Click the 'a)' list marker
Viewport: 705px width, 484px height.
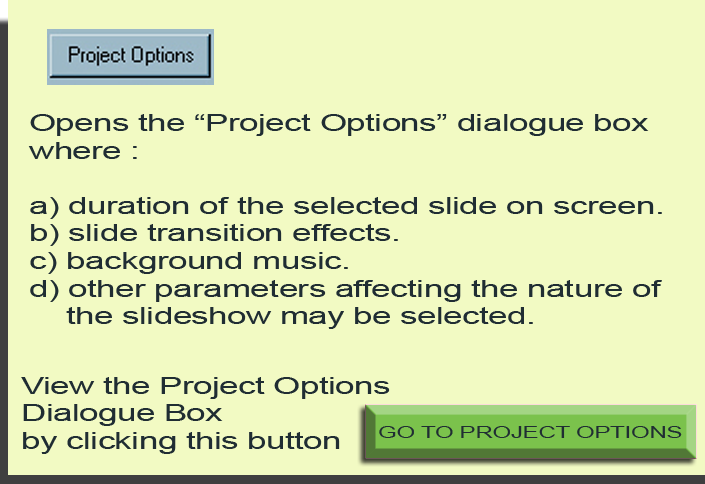[x=44, y=206]
